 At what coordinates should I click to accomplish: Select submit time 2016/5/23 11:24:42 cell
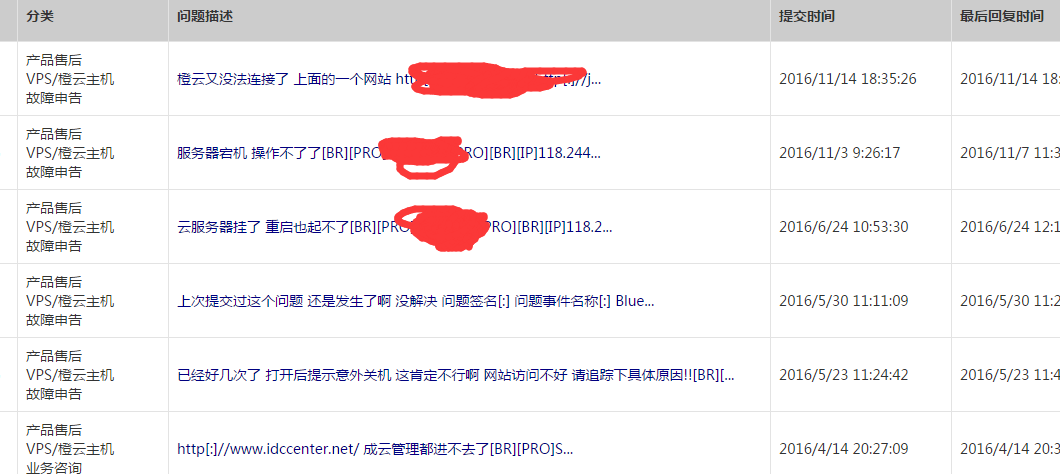844,375
